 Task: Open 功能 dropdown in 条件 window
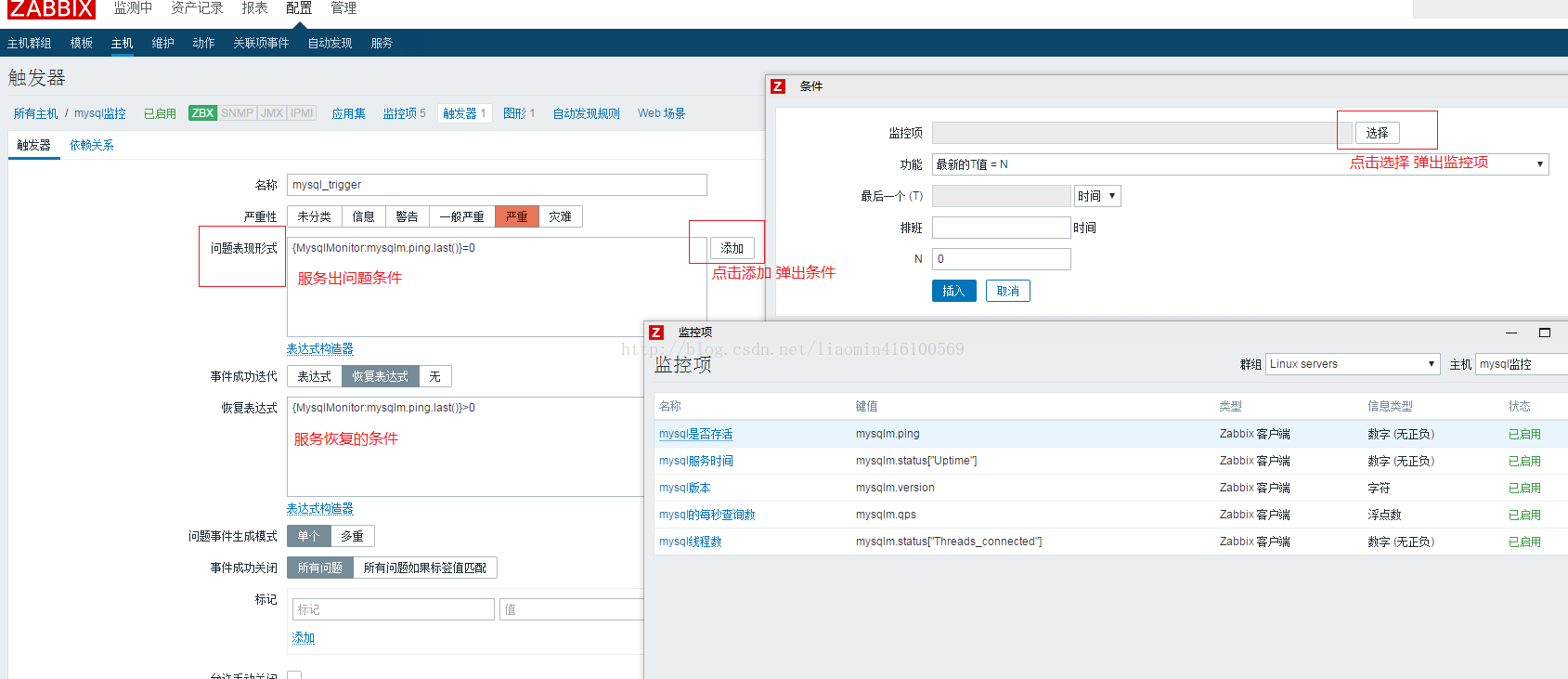(x=1240, y=164)
